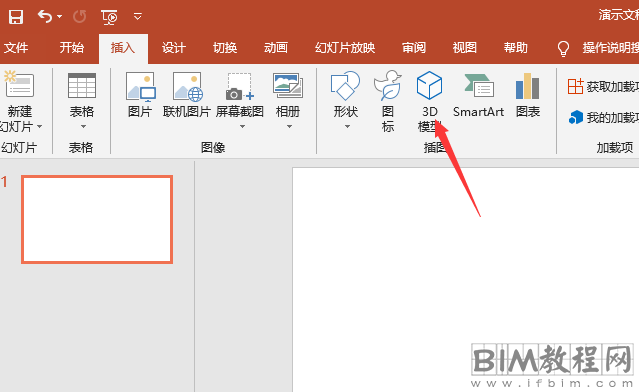Switch to the 视图 tab
The image size is (639, 392).
tap(465, 48)
